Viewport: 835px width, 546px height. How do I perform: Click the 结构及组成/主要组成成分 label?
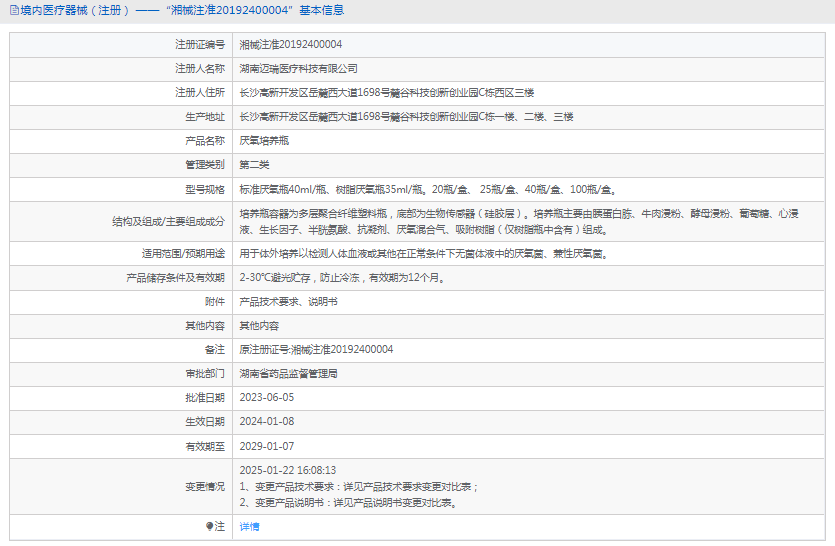click(168, 222)
